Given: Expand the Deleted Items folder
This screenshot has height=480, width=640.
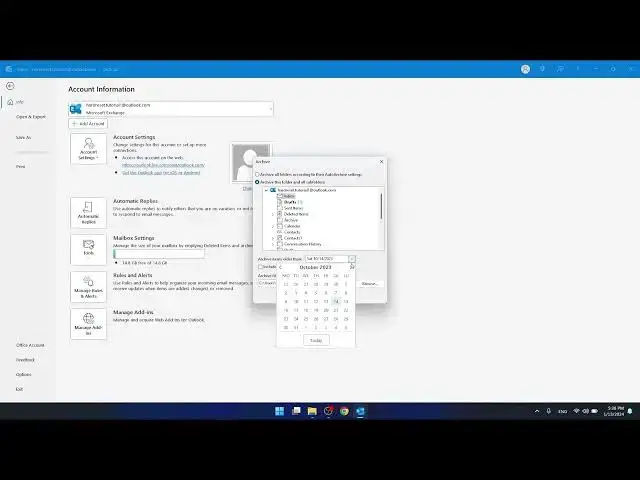Looking at the screenshot, I should pos(273,214).
